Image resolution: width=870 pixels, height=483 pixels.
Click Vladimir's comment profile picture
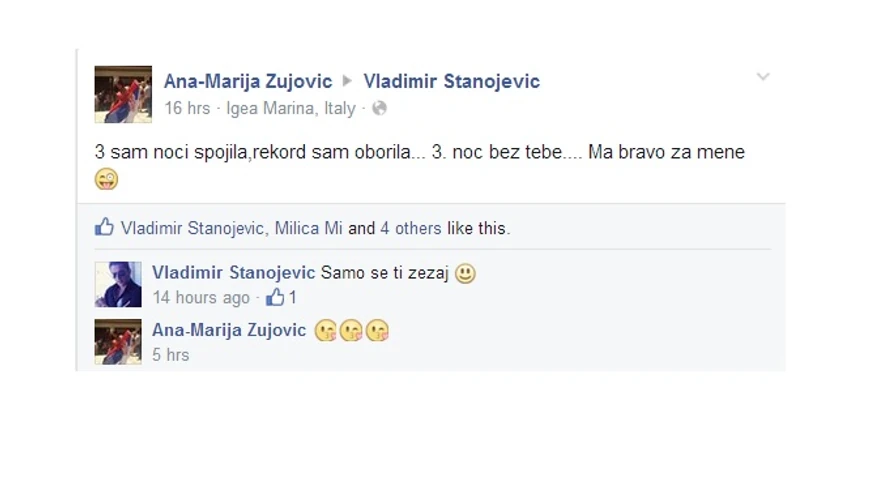point(118,284)
